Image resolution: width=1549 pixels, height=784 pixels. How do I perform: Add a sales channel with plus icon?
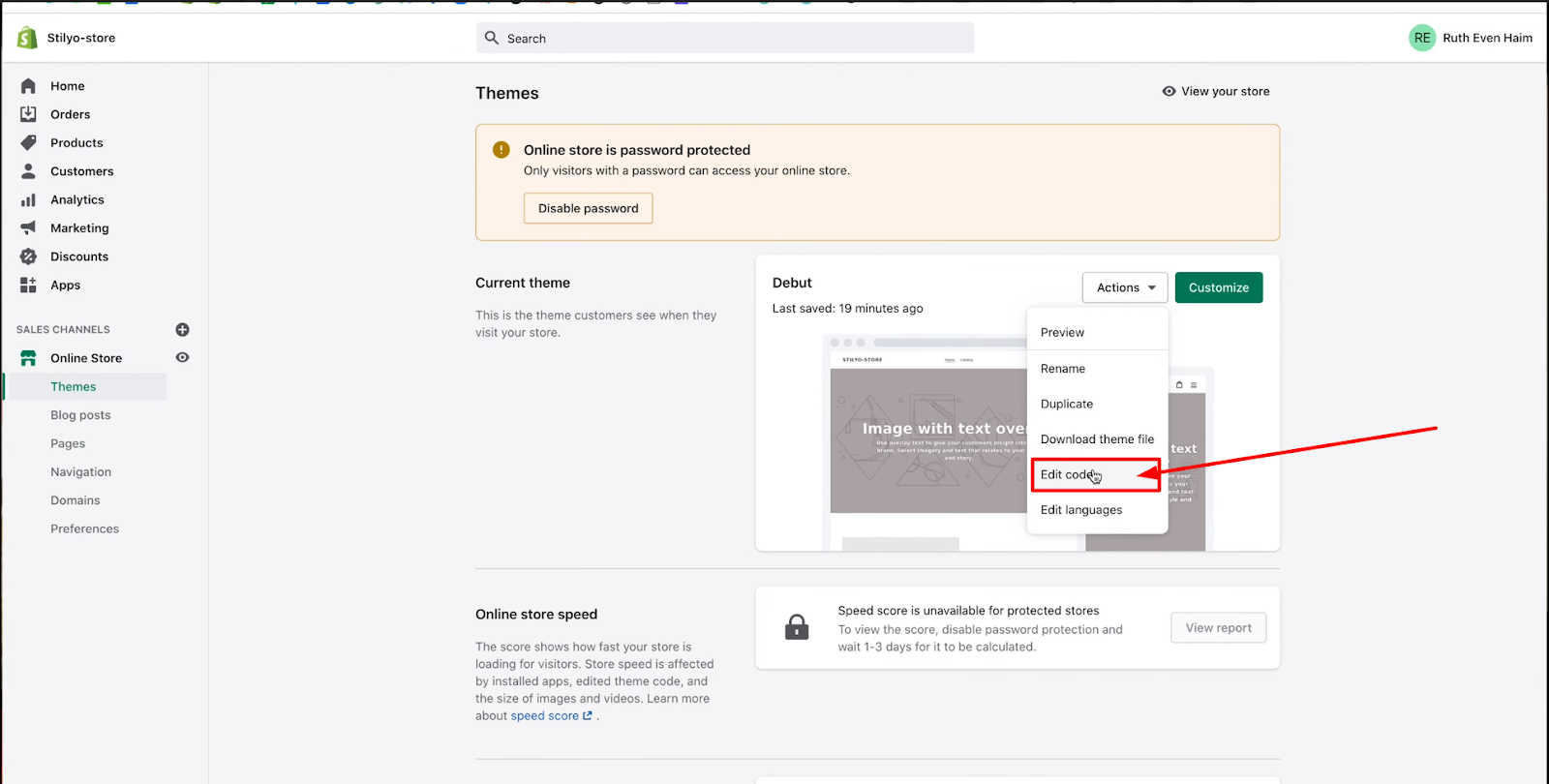click(182, 330)
